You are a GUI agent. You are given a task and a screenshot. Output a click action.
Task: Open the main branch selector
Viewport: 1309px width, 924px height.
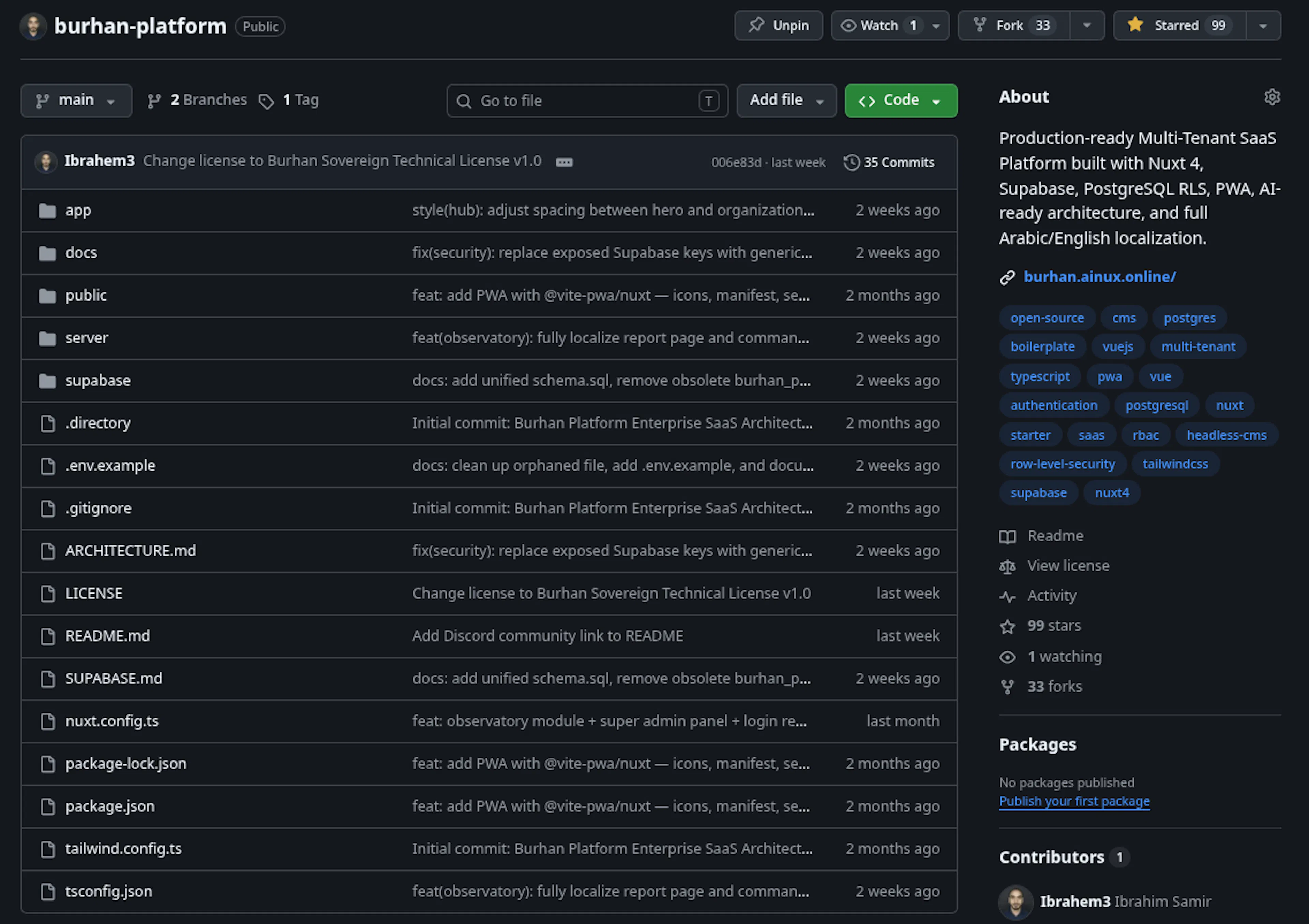(76, 101)
